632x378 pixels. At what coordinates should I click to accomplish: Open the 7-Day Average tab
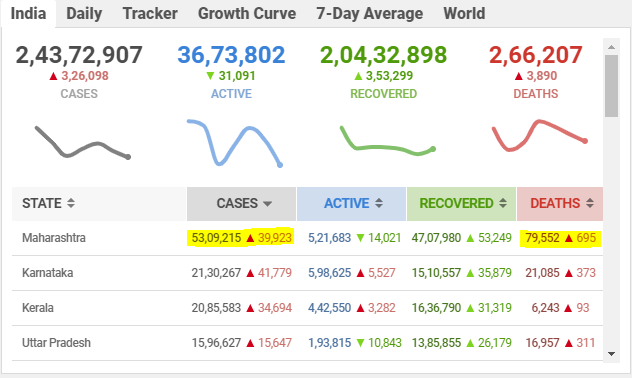370,14
